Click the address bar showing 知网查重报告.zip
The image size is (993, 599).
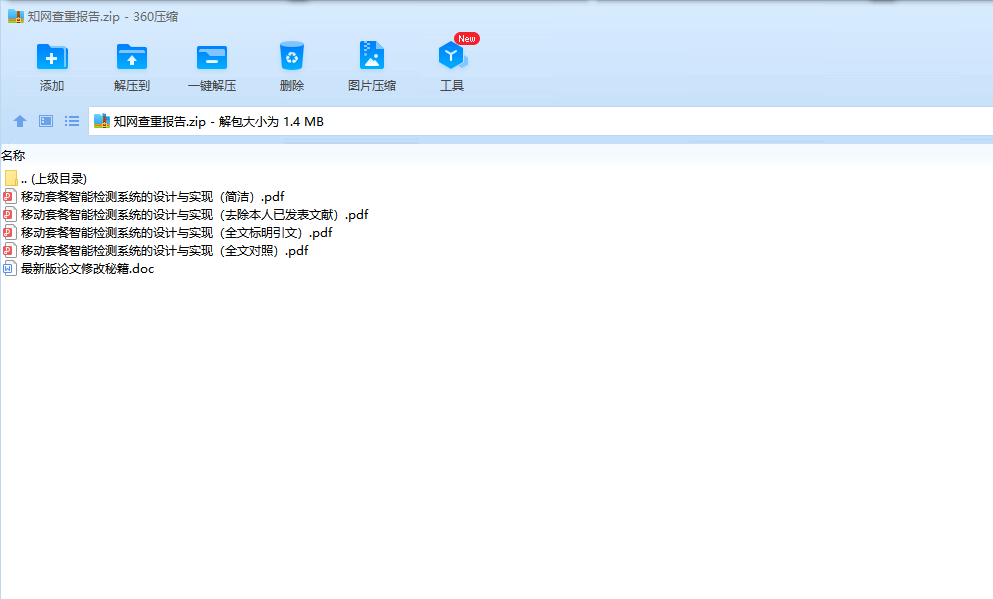[x=540, y=121]
